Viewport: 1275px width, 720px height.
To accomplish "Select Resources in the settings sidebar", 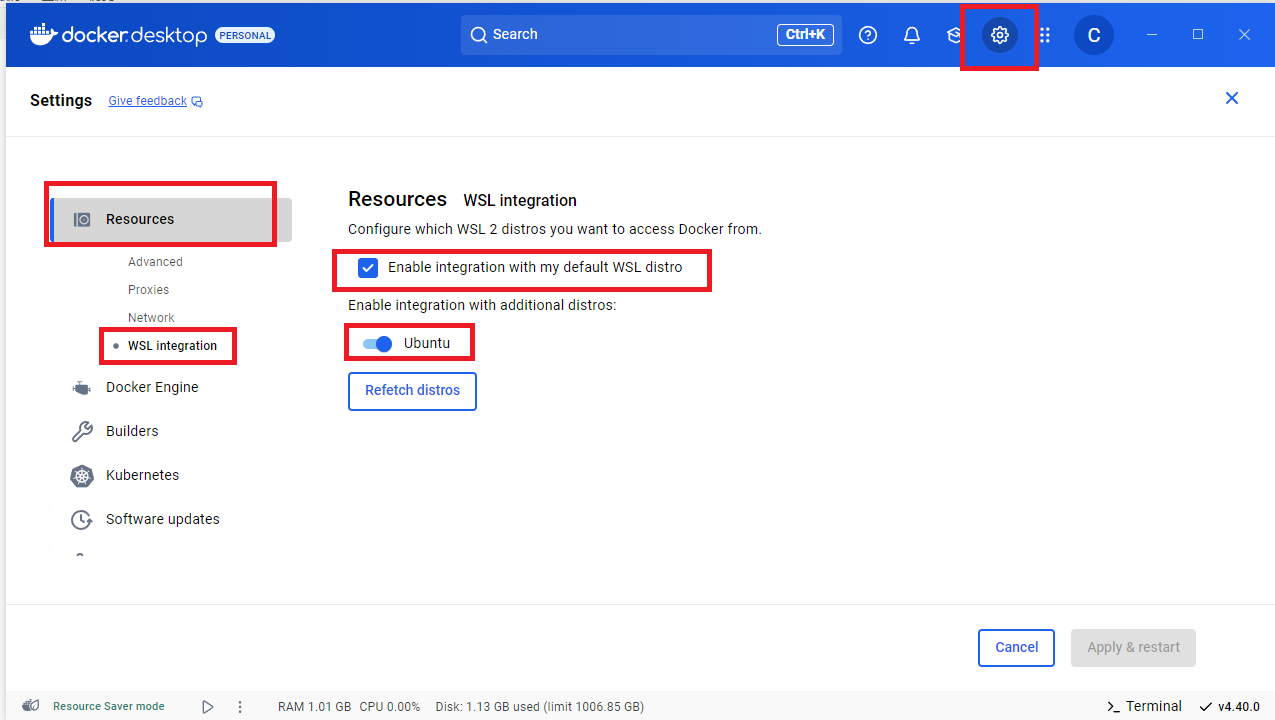I will click(x=171, y=219).
